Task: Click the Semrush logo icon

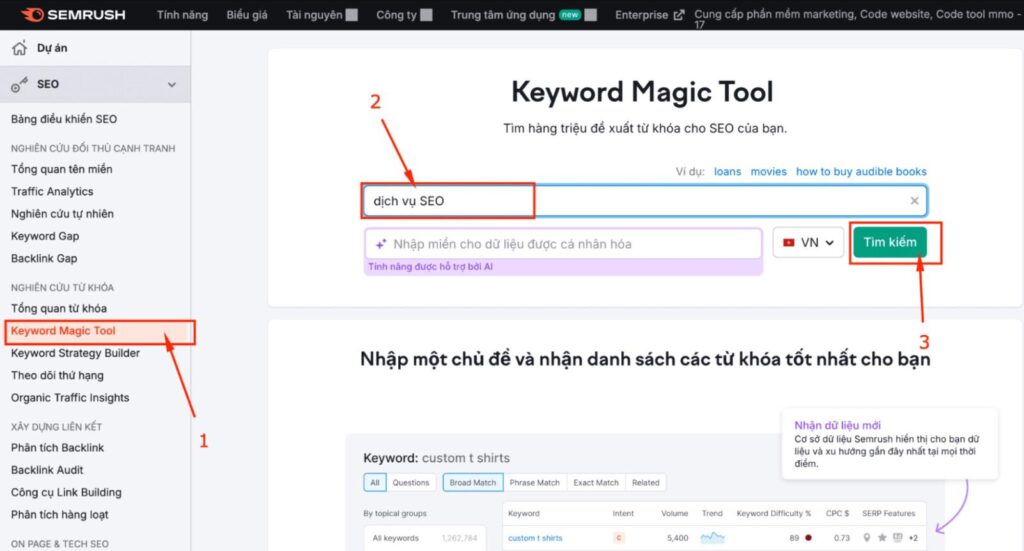Action: (31, 15)
